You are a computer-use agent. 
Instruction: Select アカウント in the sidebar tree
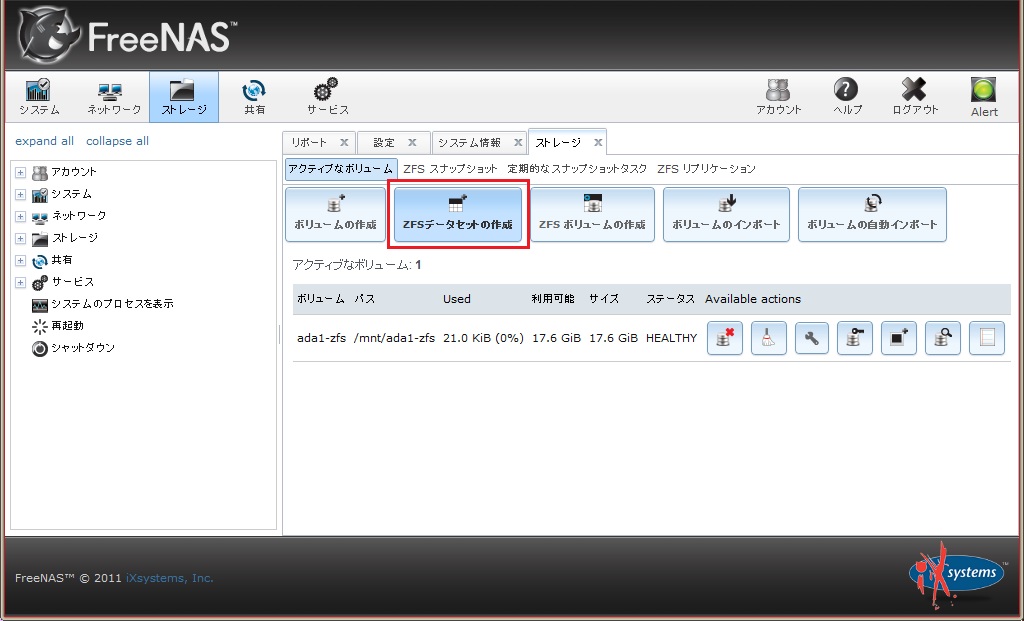tap(74, 172)
